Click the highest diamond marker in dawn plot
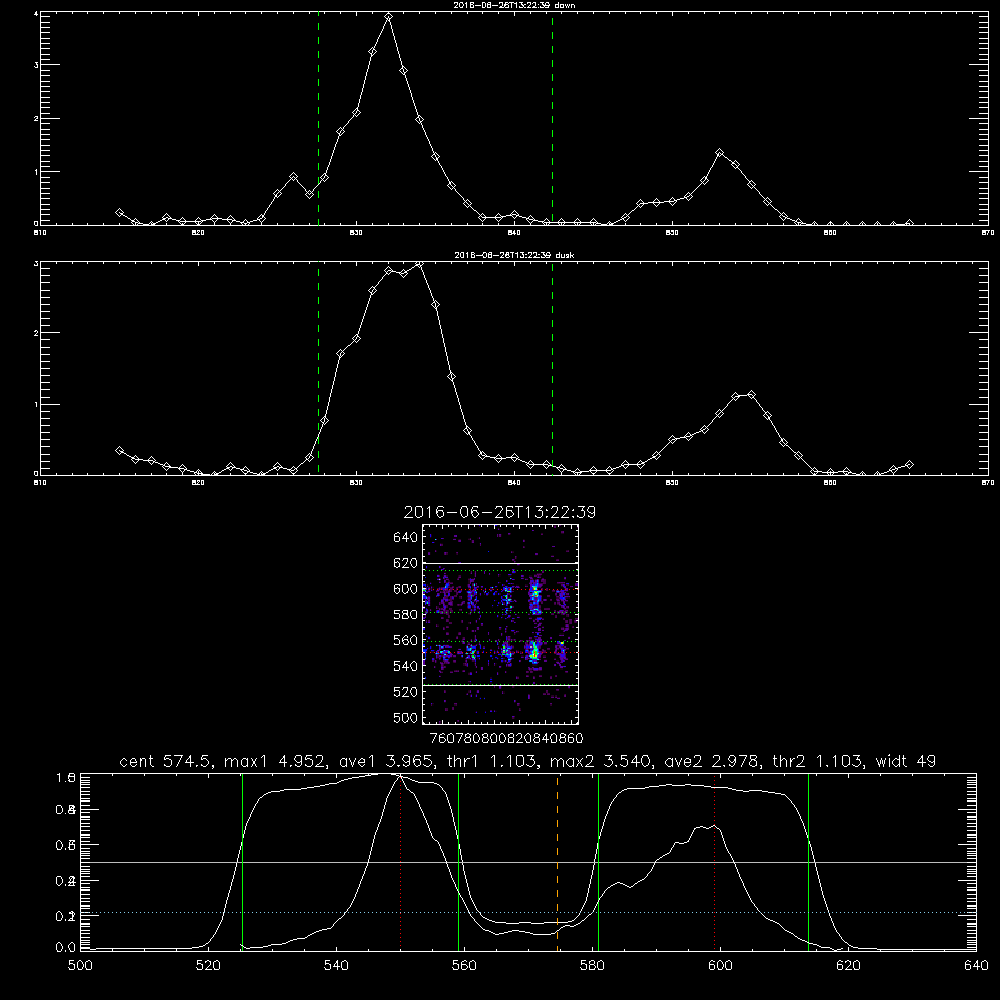The height and width of the screenshot is (1000, 1000). [x=388, y=17]
